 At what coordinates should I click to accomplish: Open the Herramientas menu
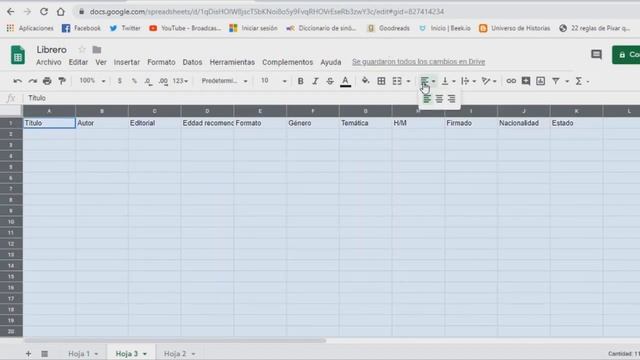pos(232,62)
